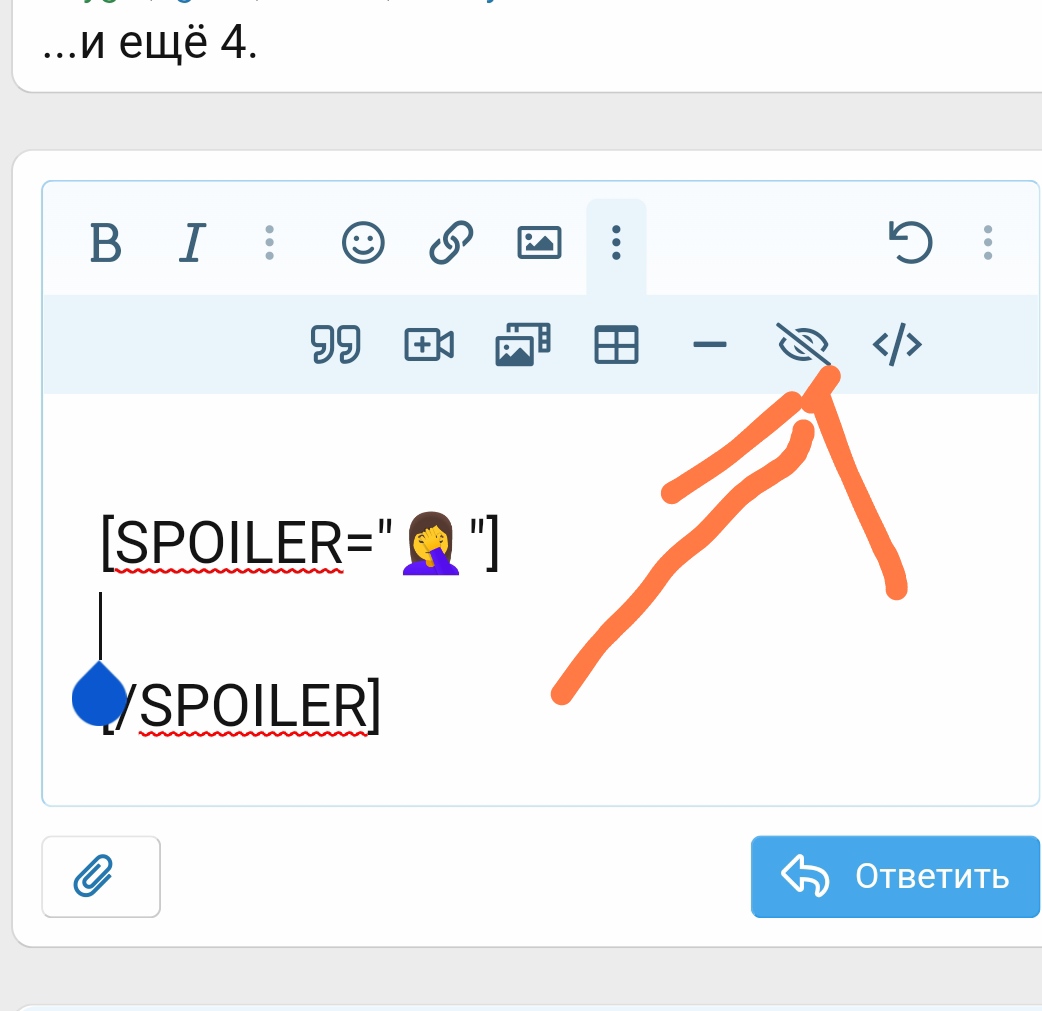Insert a horizontal line
Image resolution: width=1042 pixels, height=1011 pixels.
point(709,346)
